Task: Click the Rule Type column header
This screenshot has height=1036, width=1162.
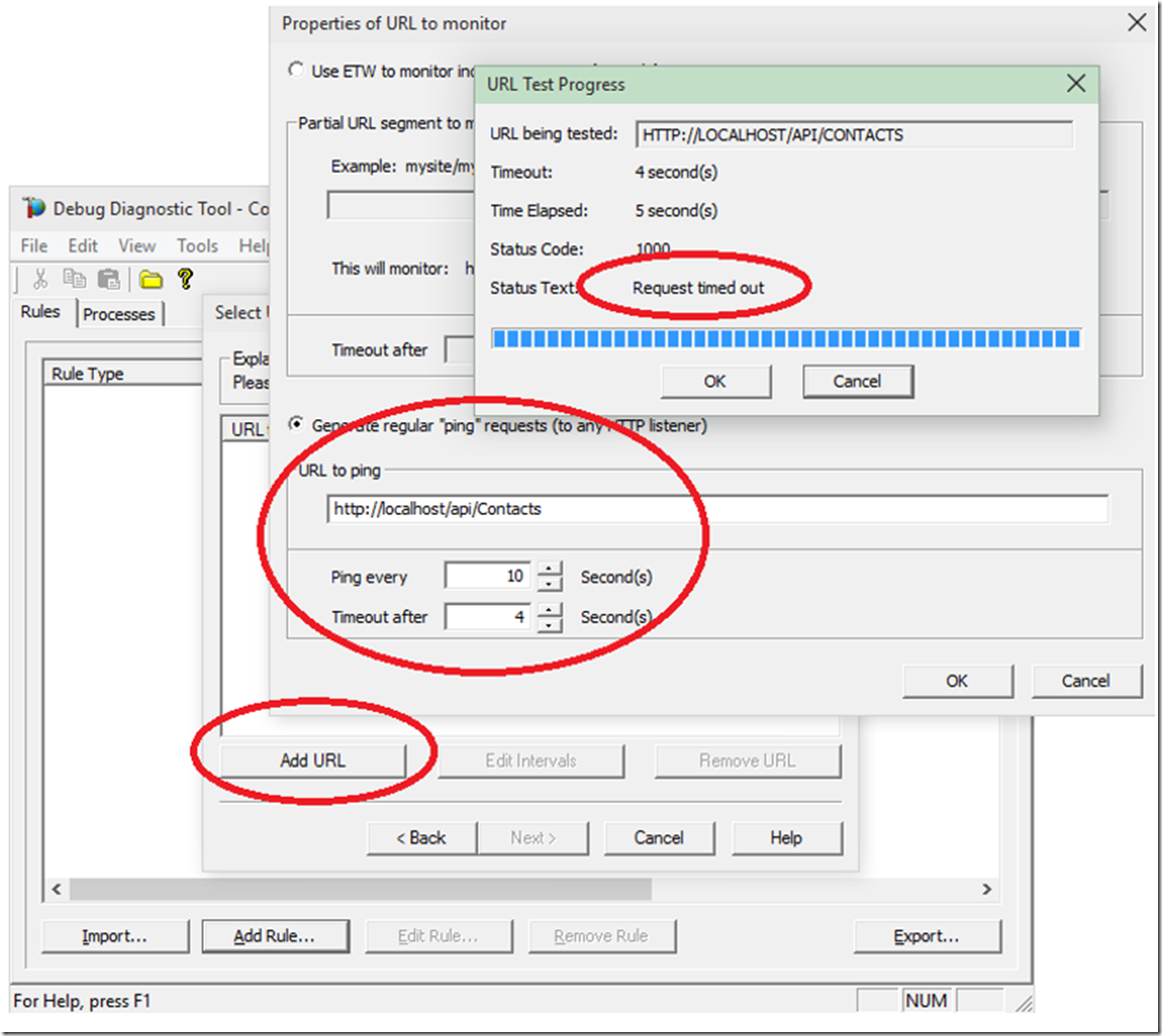Action: click(123, 374)
